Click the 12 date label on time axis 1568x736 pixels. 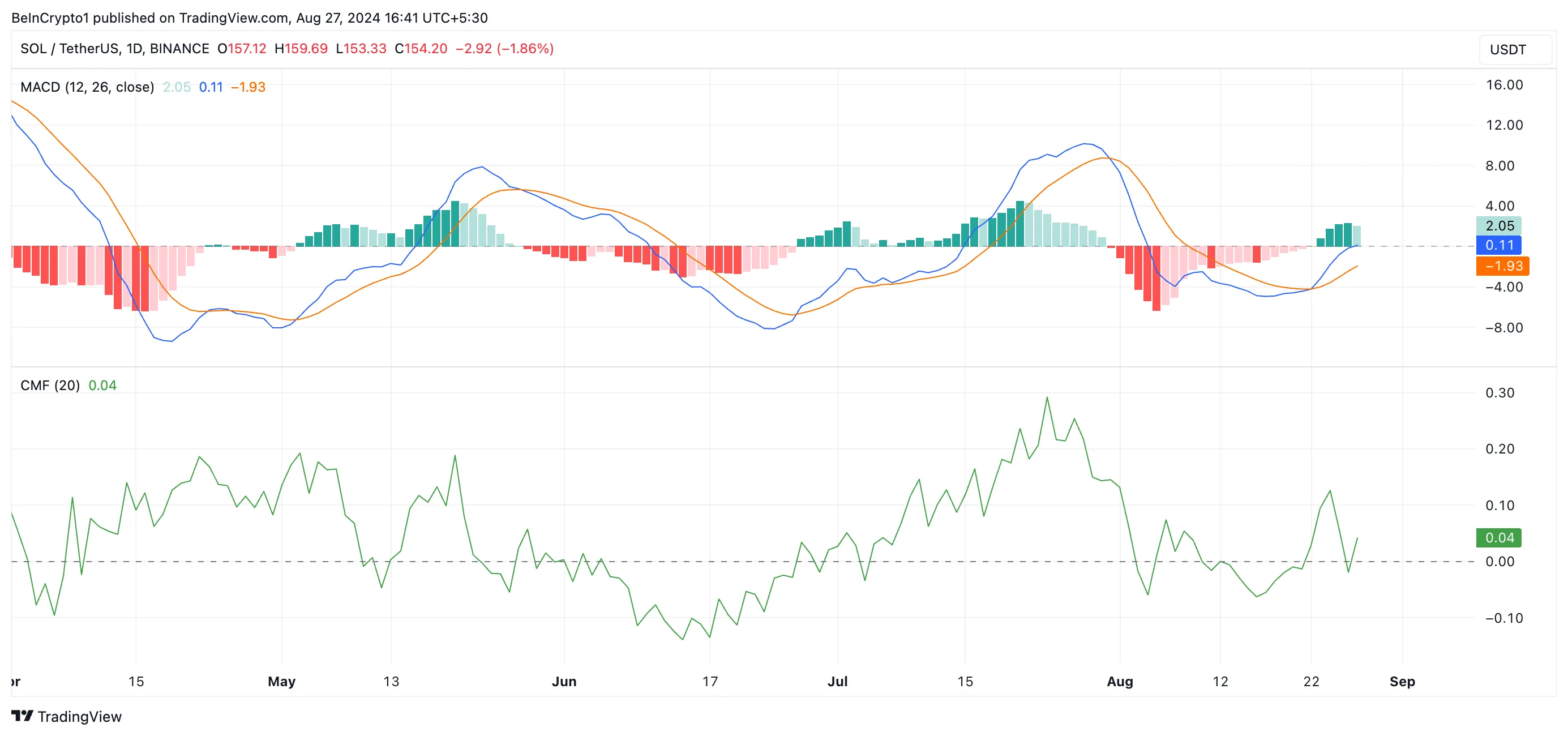1220,681
